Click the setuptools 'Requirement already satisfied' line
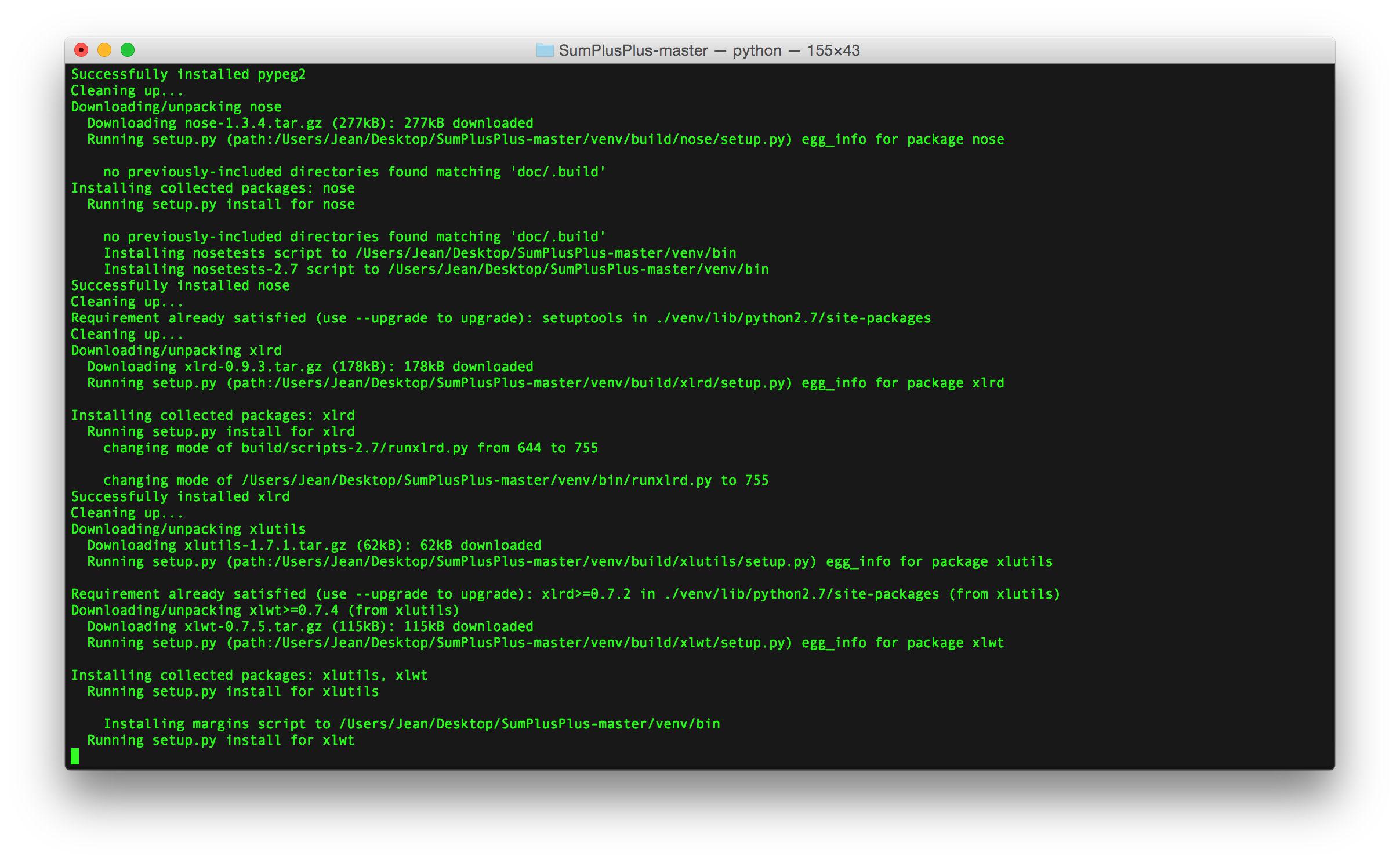Screen dimensions: 1400x863 pos(501,318)
